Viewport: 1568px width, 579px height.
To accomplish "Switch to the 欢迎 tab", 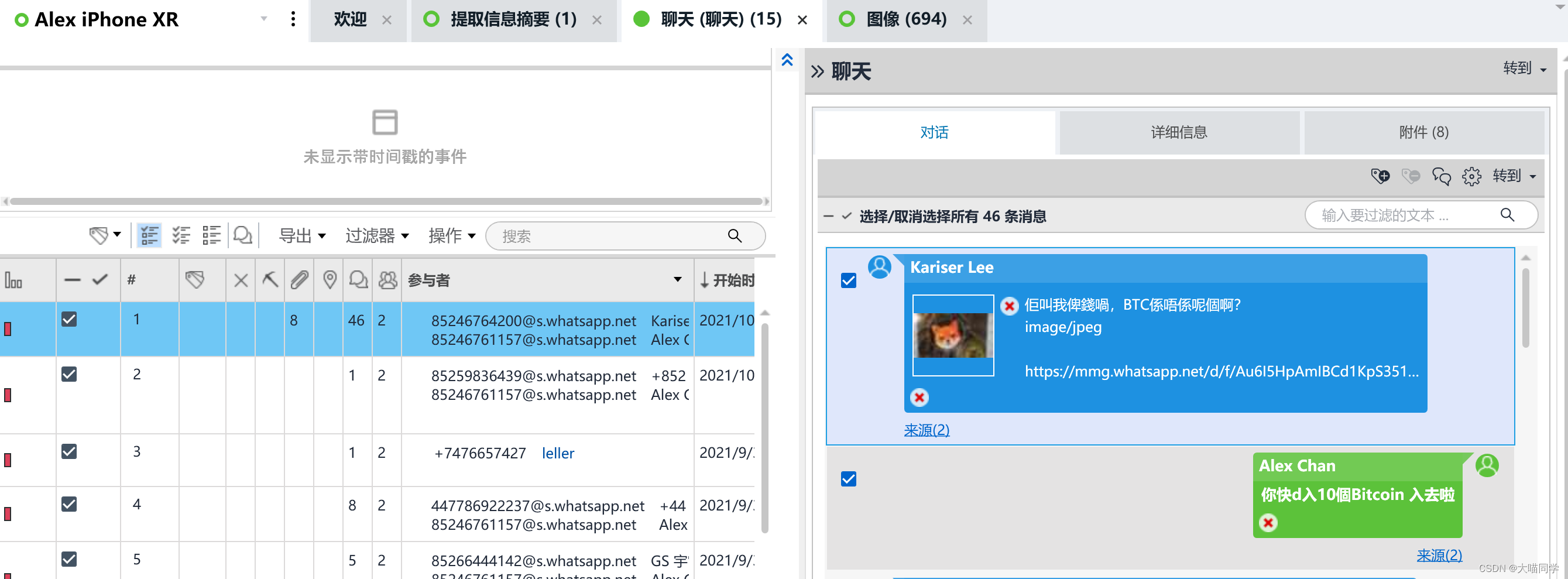I will click(350, 19).
